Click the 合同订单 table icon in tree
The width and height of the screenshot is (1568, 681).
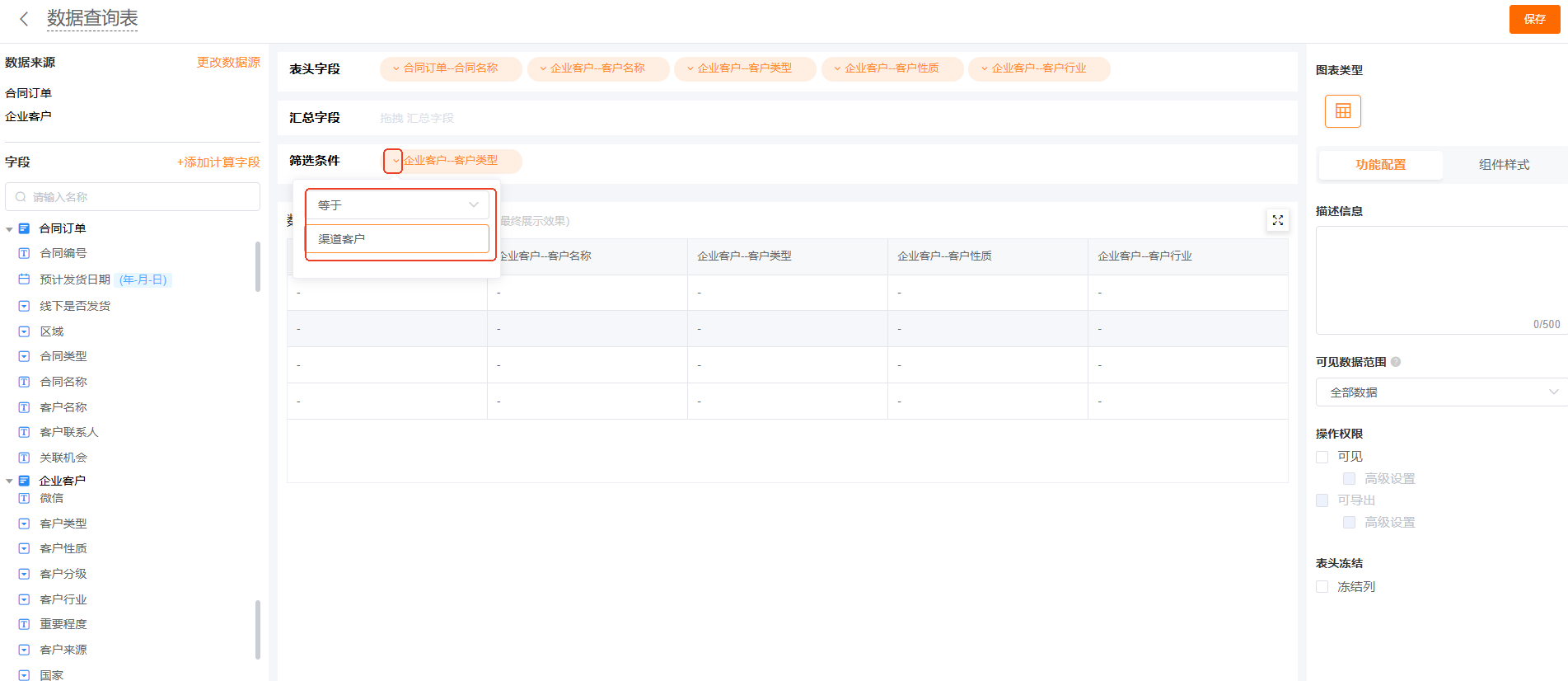(x=25, y=228)
